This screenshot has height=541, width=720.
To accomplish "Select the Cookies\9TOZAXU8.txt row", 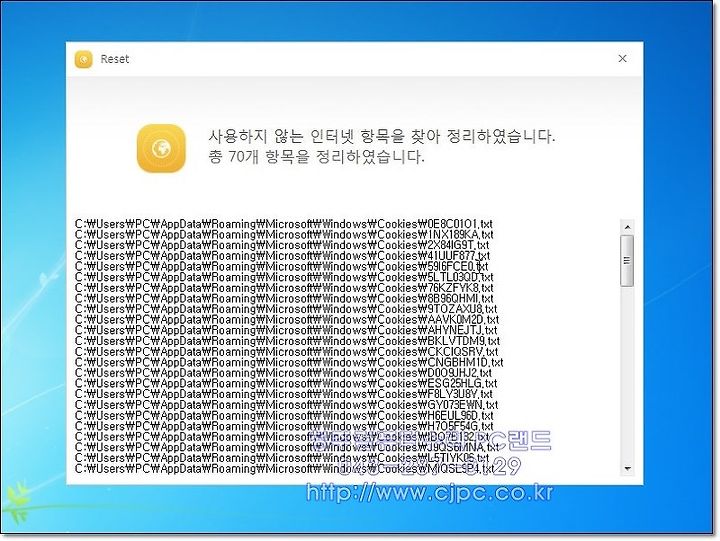I will point(286,309).
